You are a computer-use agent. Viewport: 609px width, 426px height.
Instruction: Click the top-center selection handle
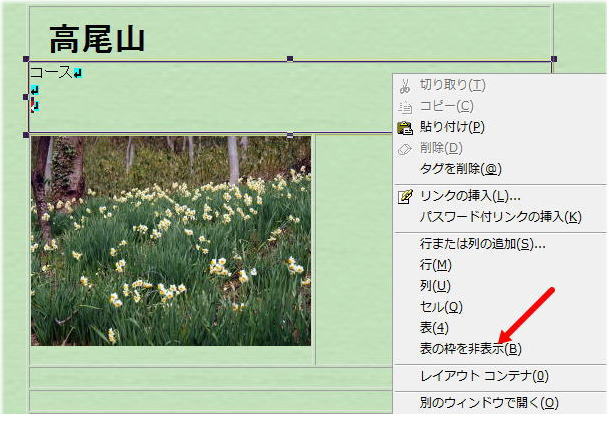[290, 59]
